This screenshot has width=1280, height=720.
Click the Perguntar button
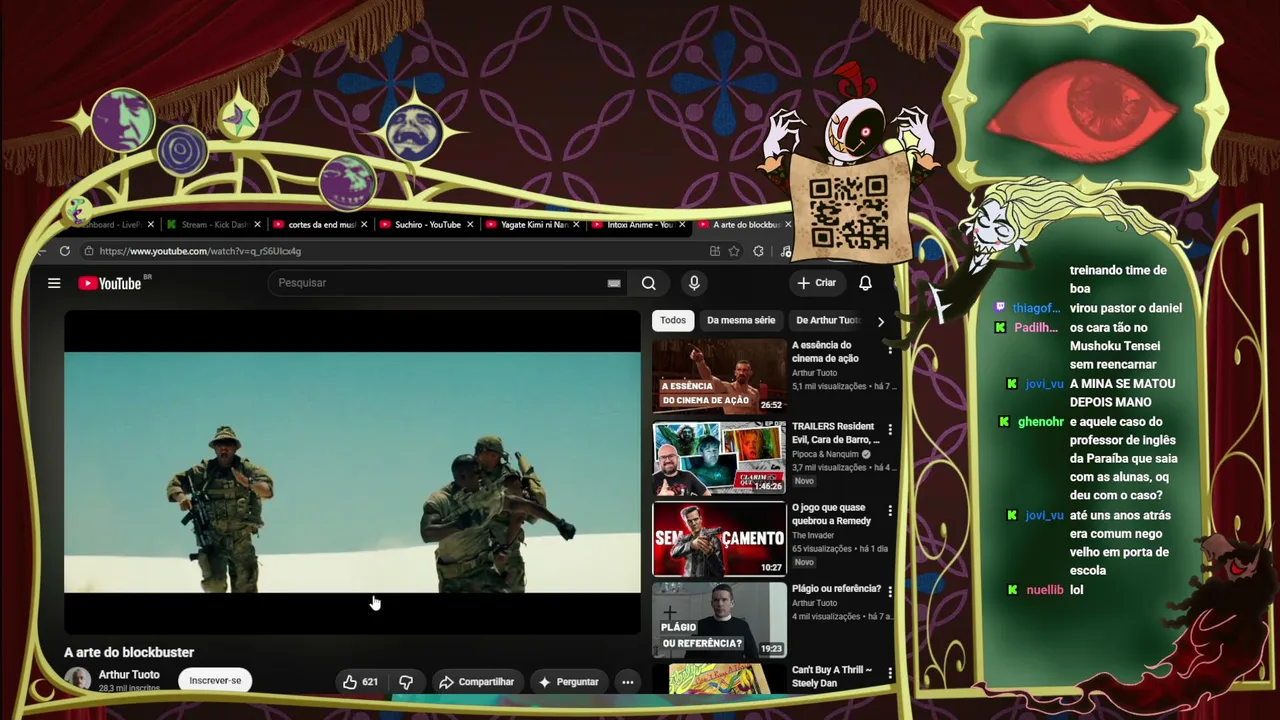pyautogui.click(x=568, y=682)
